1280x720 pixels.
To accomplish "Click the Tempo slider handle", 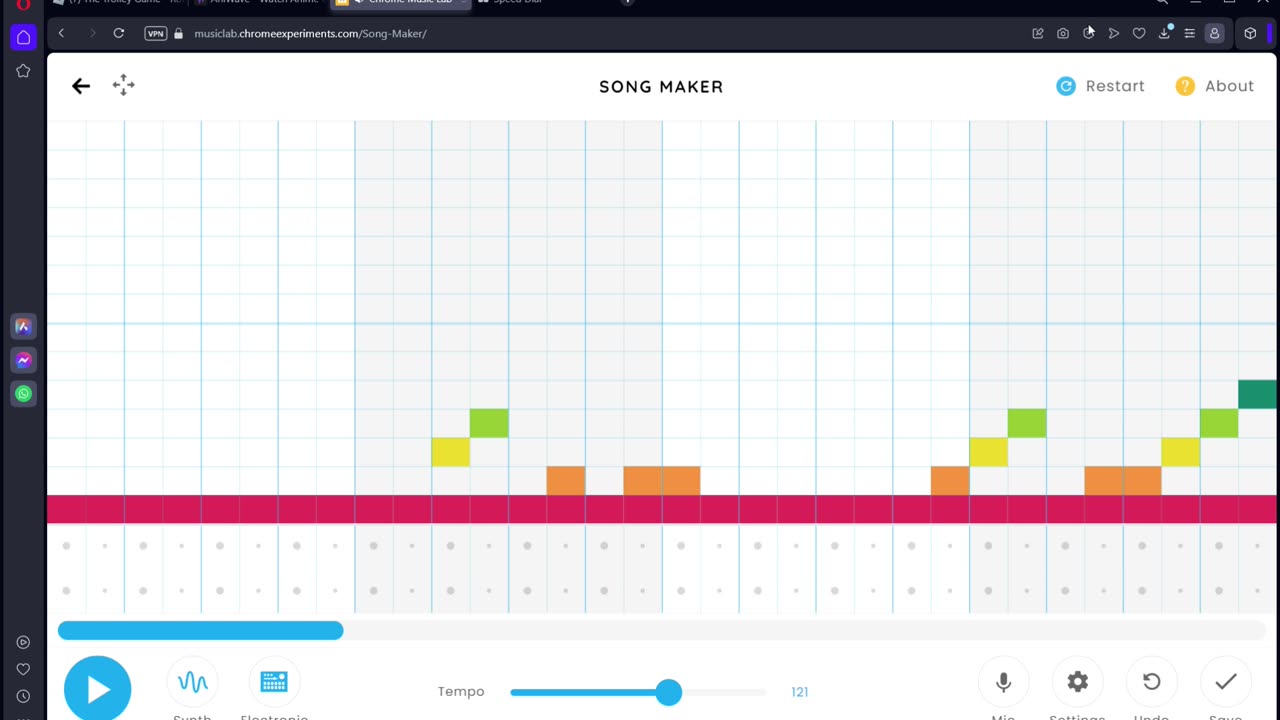I will pyautogui.click(x=669, y=692).
